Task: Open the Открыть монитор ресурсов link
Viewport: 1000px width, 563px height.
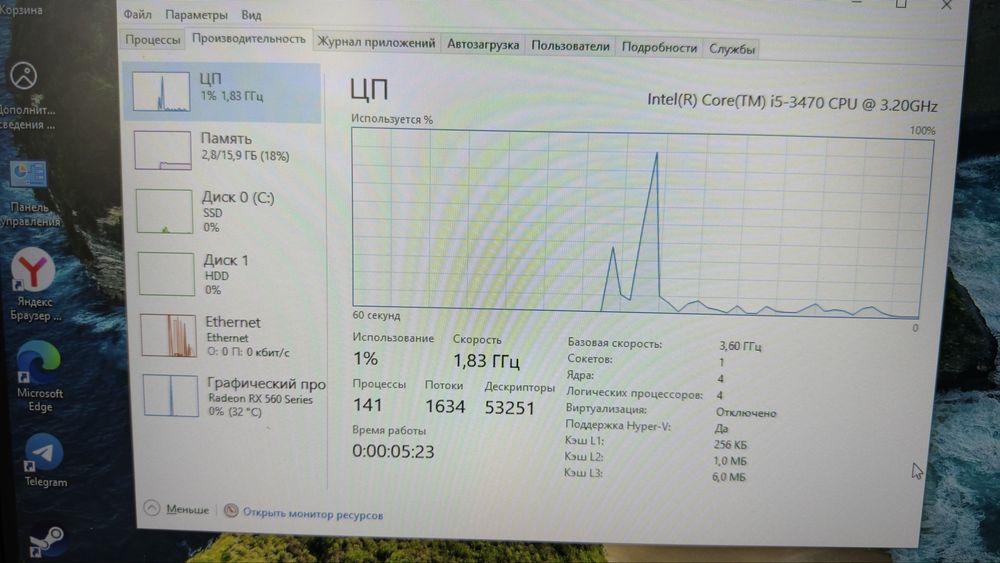Action: [312, 514]
